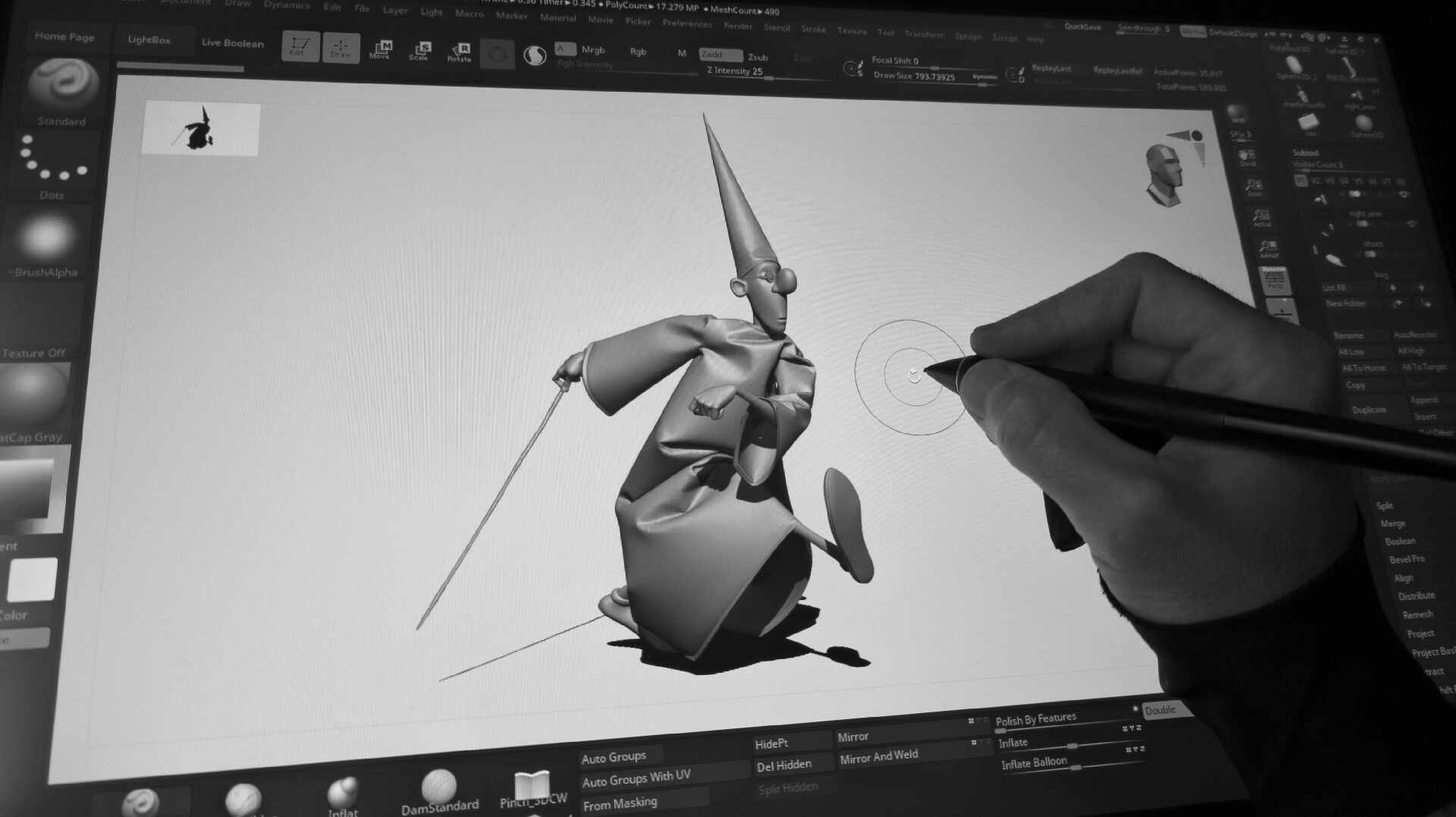Click the sculptris-style swirl icon in toolbar
1456x817 pixels.
[x=535, y=55]
